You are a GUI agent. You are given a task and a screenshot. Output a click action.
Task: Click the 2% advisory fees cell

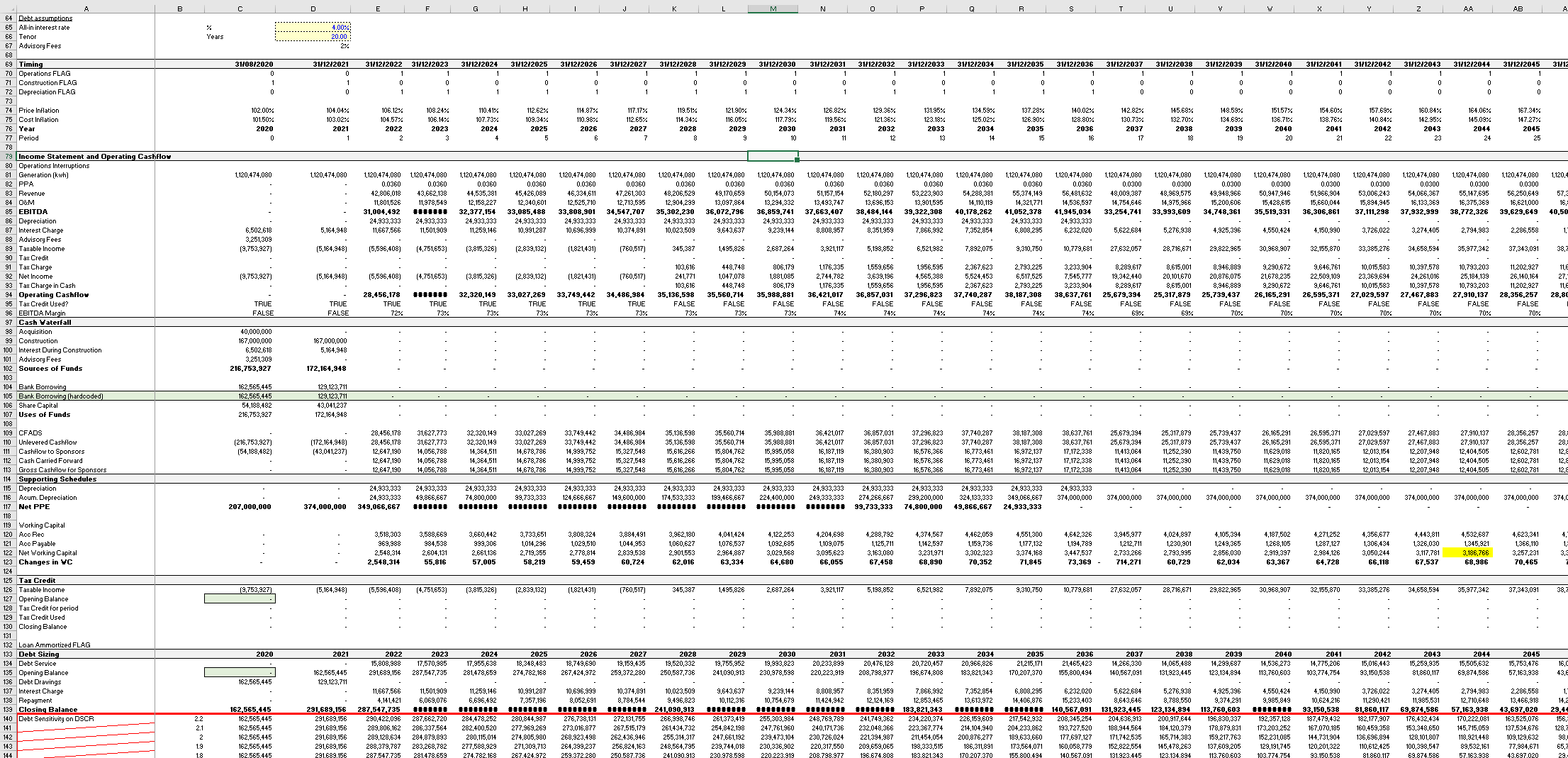click(x=313, y=45)
